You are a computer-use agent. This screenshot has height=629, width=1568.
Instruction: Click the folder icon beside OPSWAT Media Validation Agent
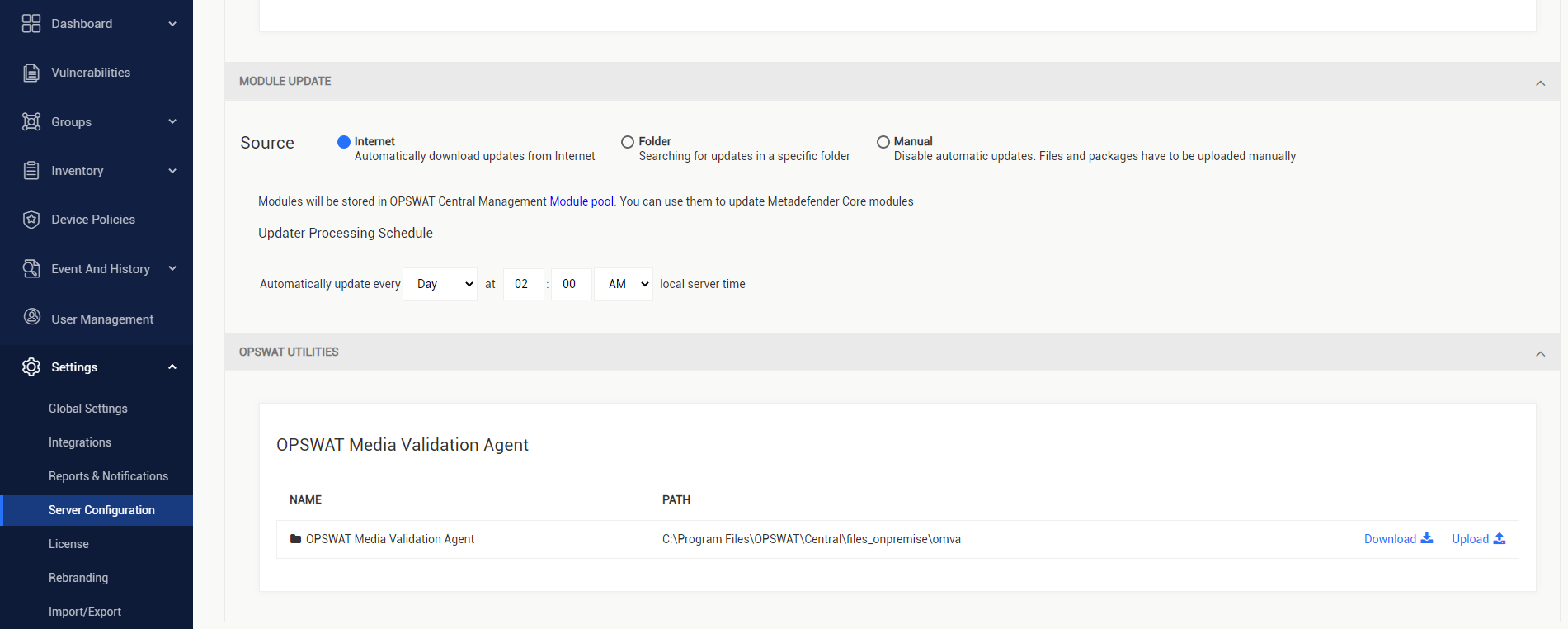295,539
